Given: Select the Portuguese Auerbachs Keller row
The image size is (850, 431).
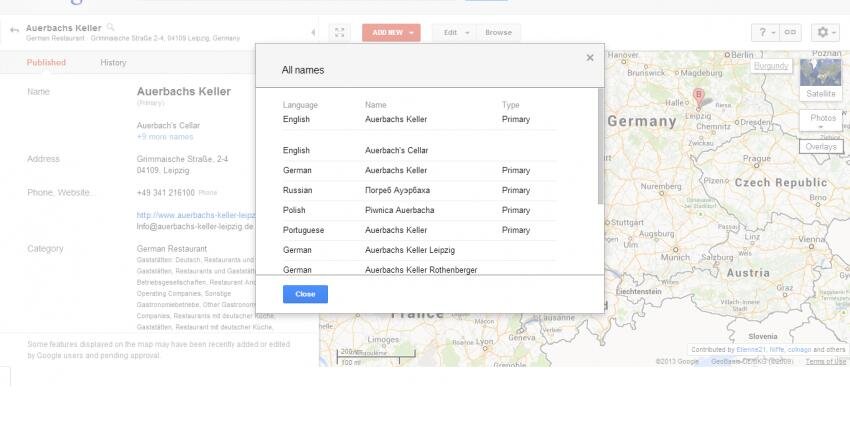Looking at the screenshot, I should pos(420,230).
